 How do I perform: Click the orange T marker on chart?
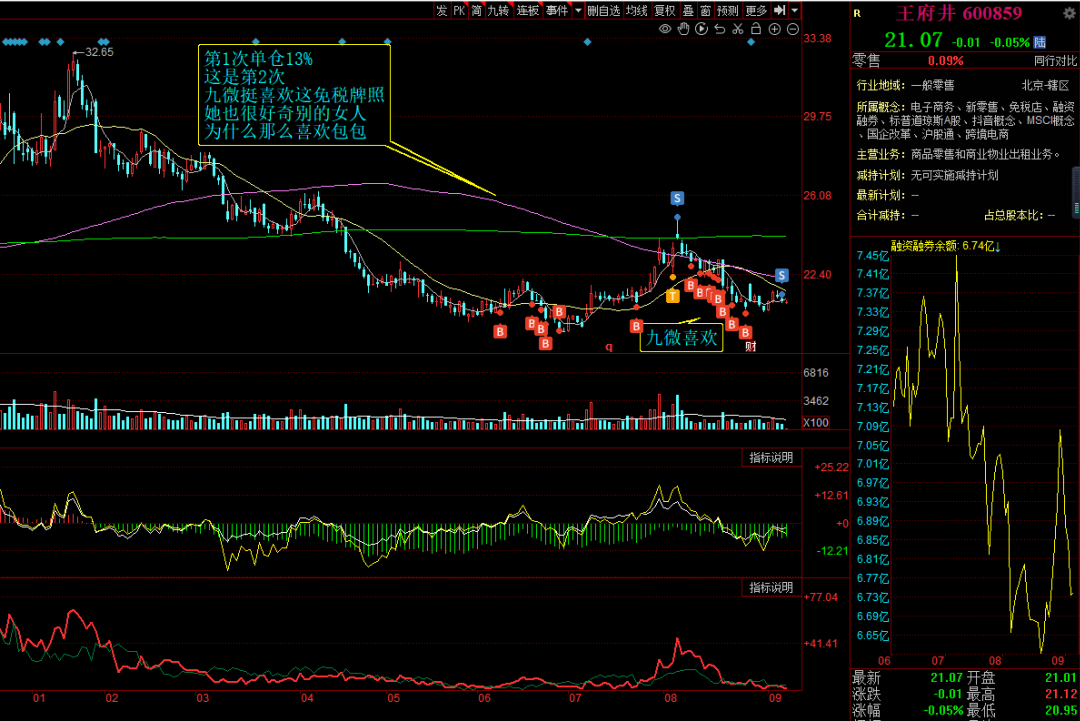pos(673,296)
